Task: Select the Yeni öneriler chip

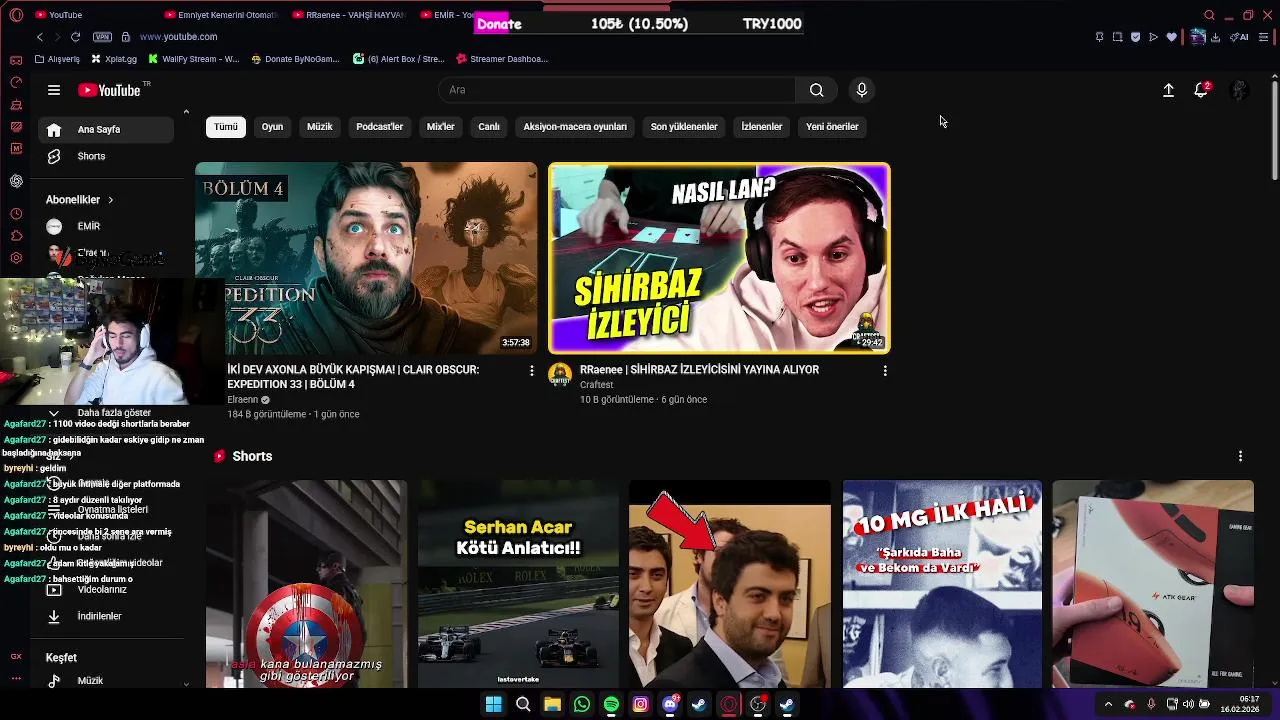Action: pyautogui.click(x=832, y=127)
